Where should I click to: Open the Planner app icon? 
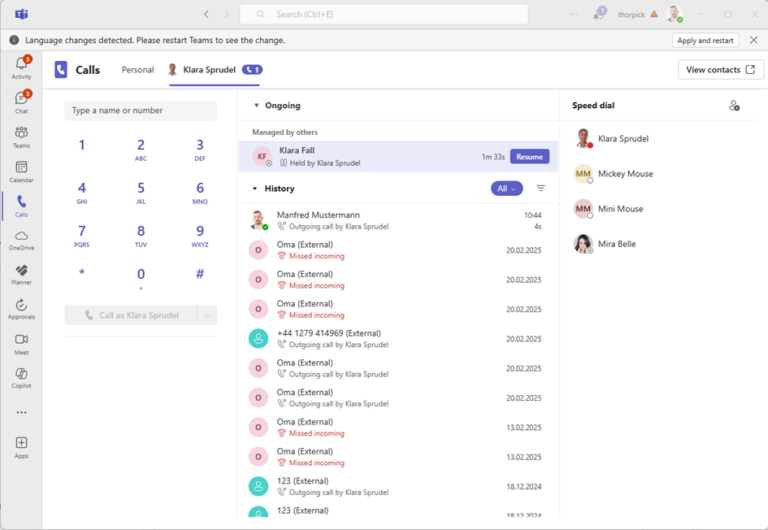point(21,273)
